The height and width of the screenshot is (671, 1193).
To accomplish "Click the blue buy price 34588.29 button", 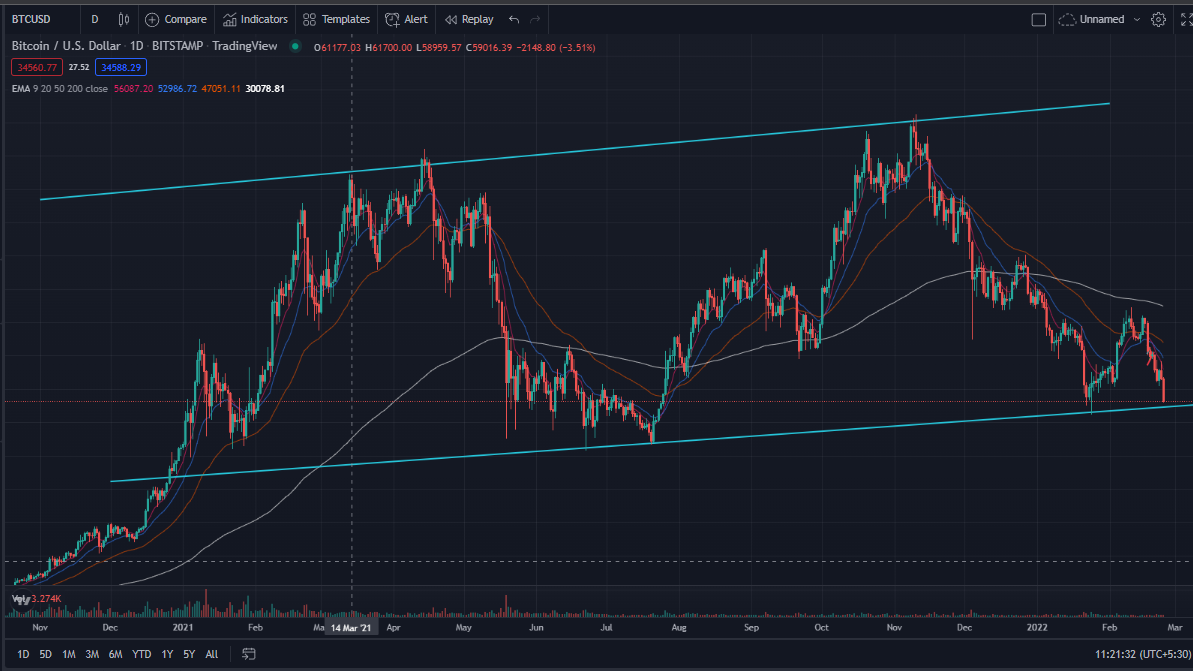I will (121, 67).
